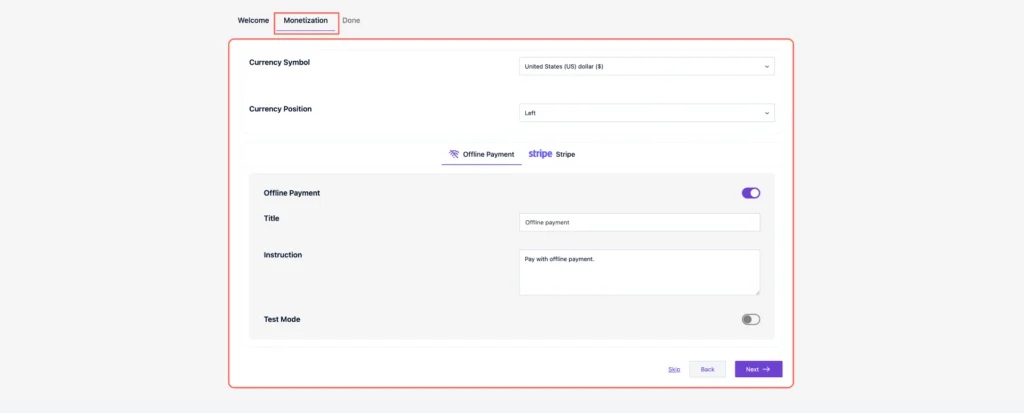Viewport: 1024px width, 413px height.
Task: Click the Title label
Action: [x=272, y=218]
